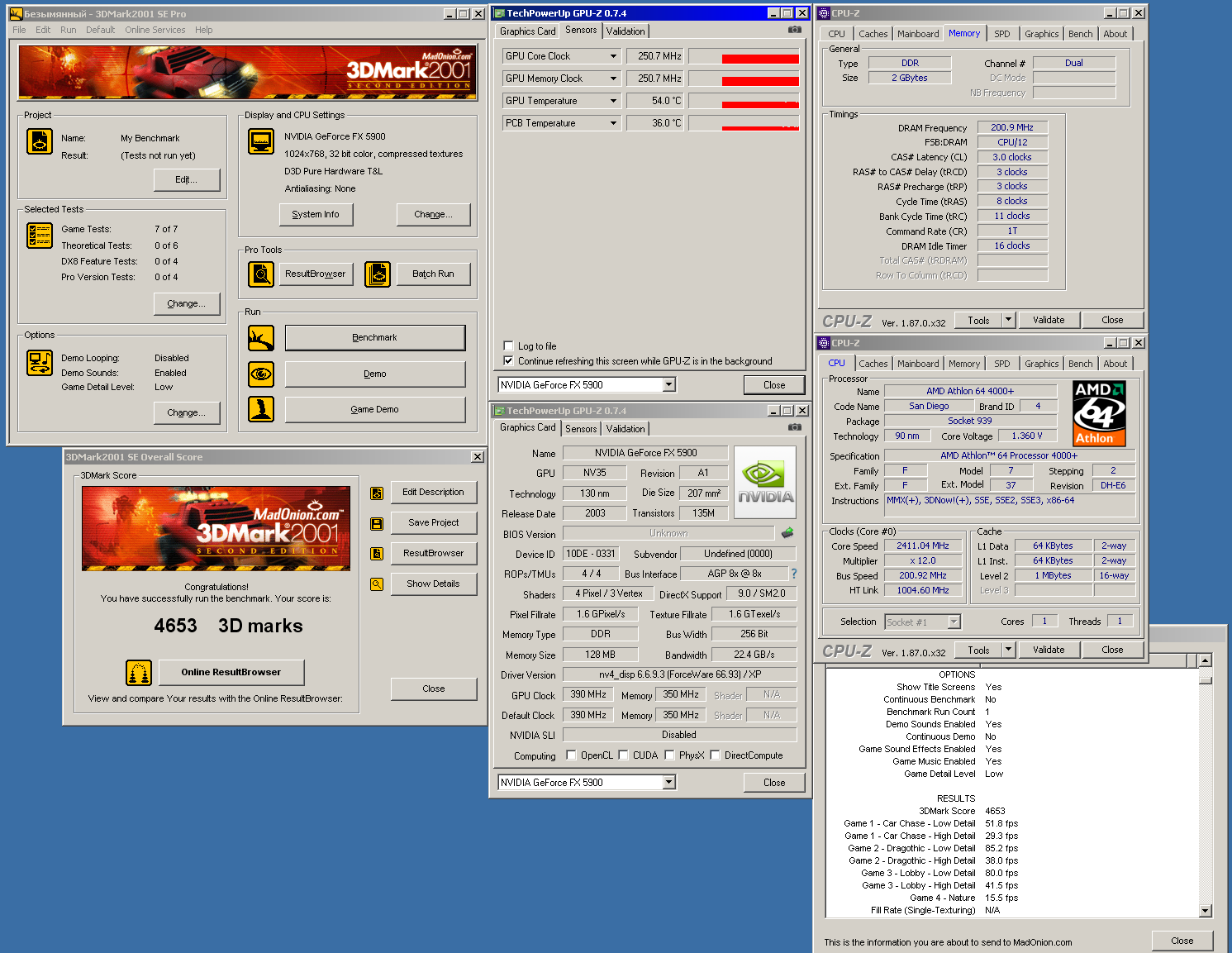1232x953 pixels.
Task: Click the down arrow of results scrollbar
Action: click(x=1206, y=911)
